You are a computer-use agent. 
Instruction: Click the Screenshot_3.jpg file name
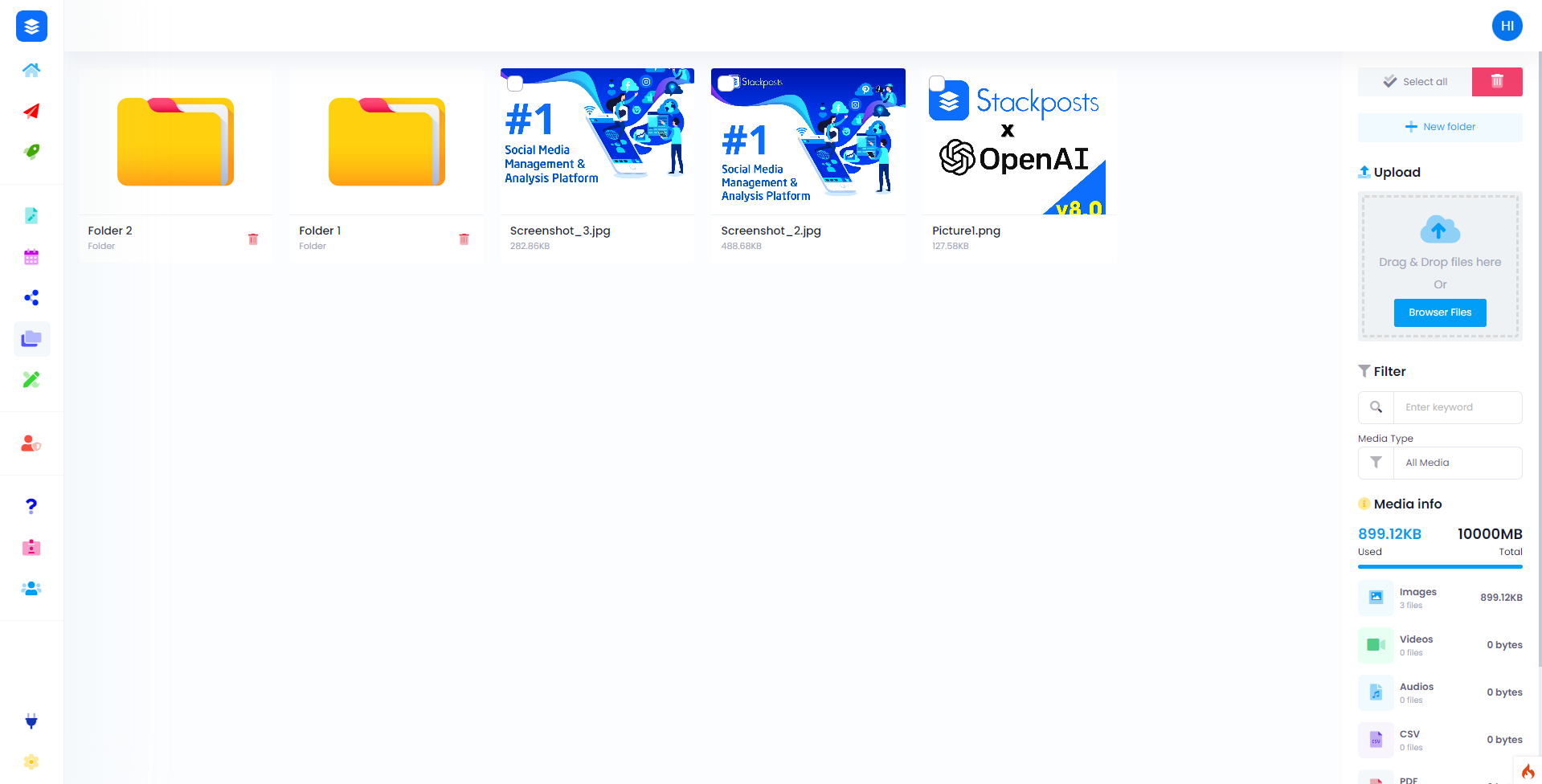(560, 231)
